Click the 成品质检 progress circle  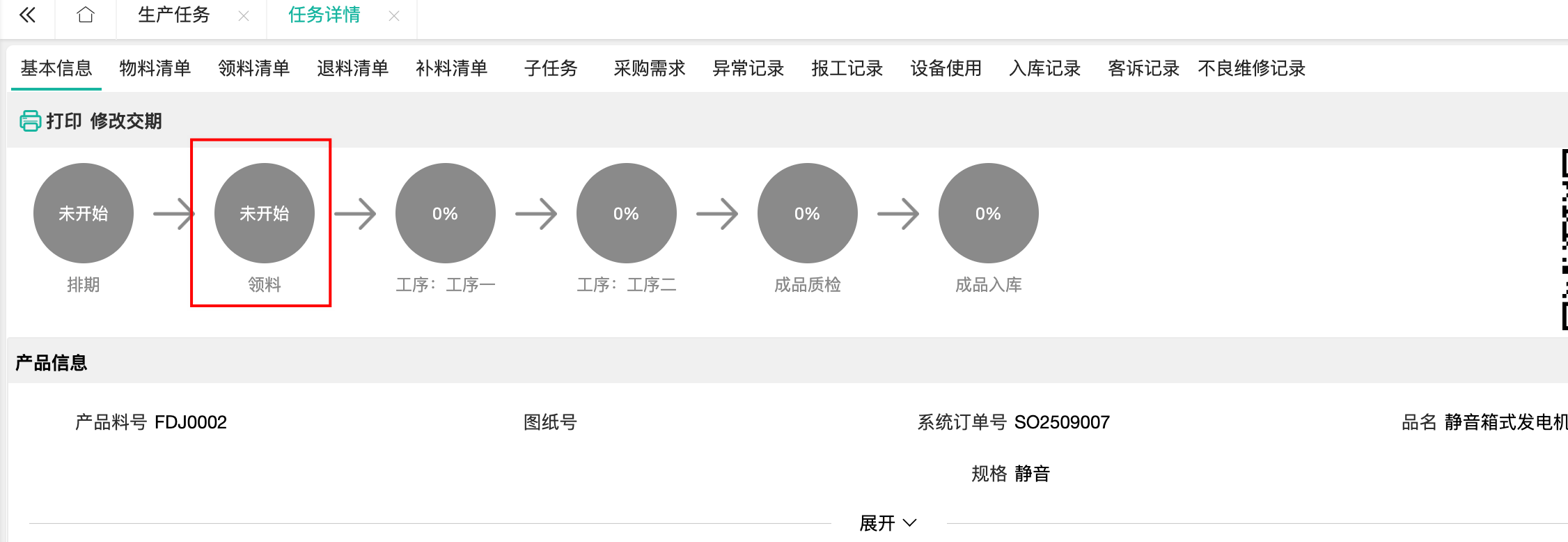808,213
